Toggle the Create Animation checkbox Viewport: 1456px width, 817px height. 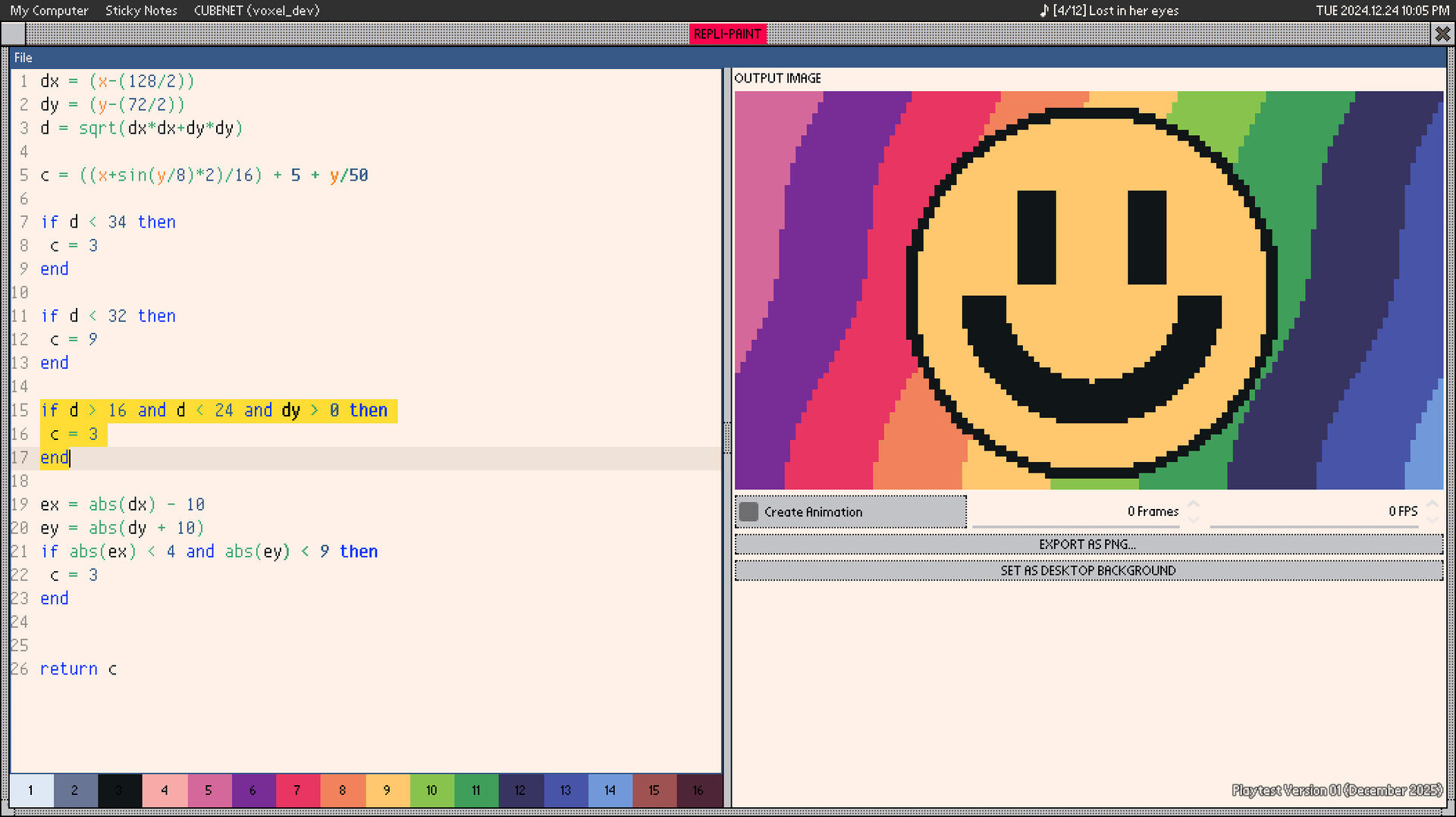coord(748,512)
